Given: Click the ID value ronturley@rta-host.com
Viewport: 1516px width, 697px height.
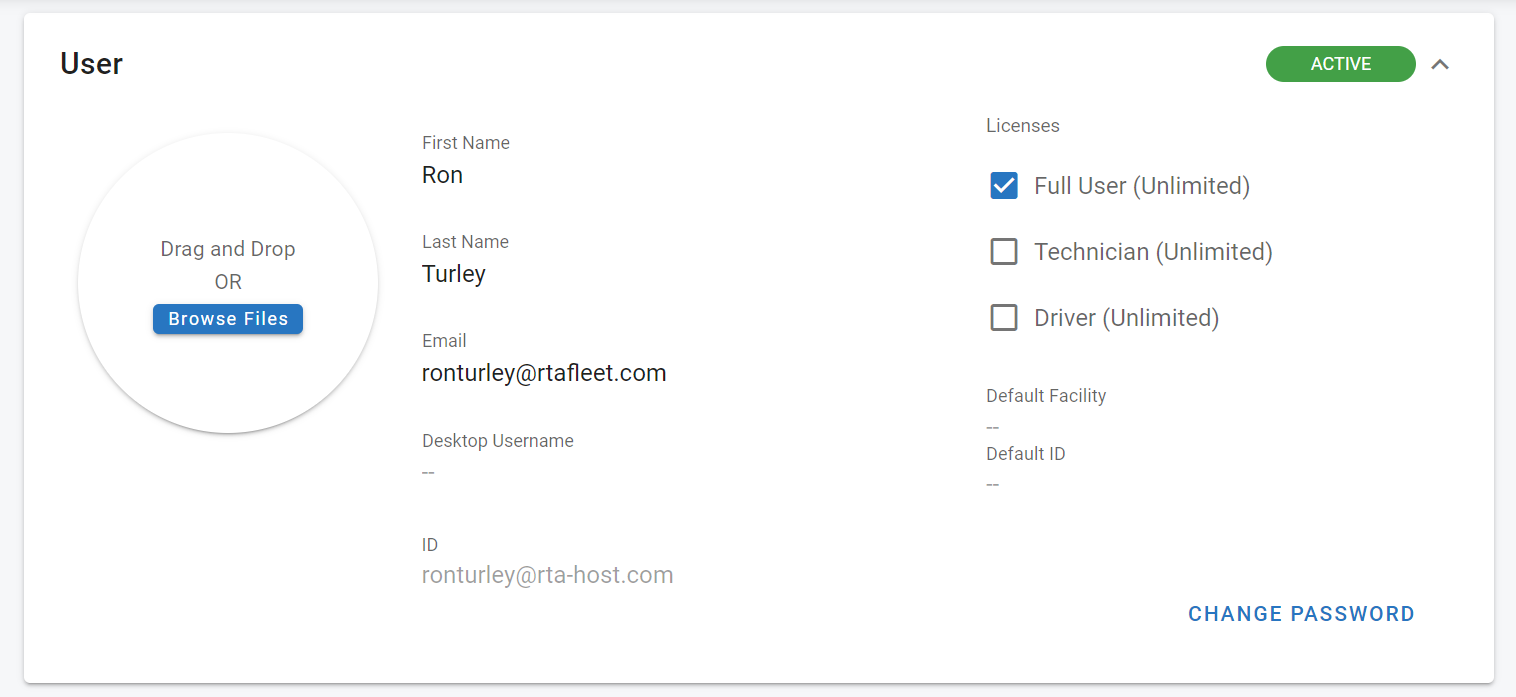Looking at the screenshot, I should click(x=547, y=575).
